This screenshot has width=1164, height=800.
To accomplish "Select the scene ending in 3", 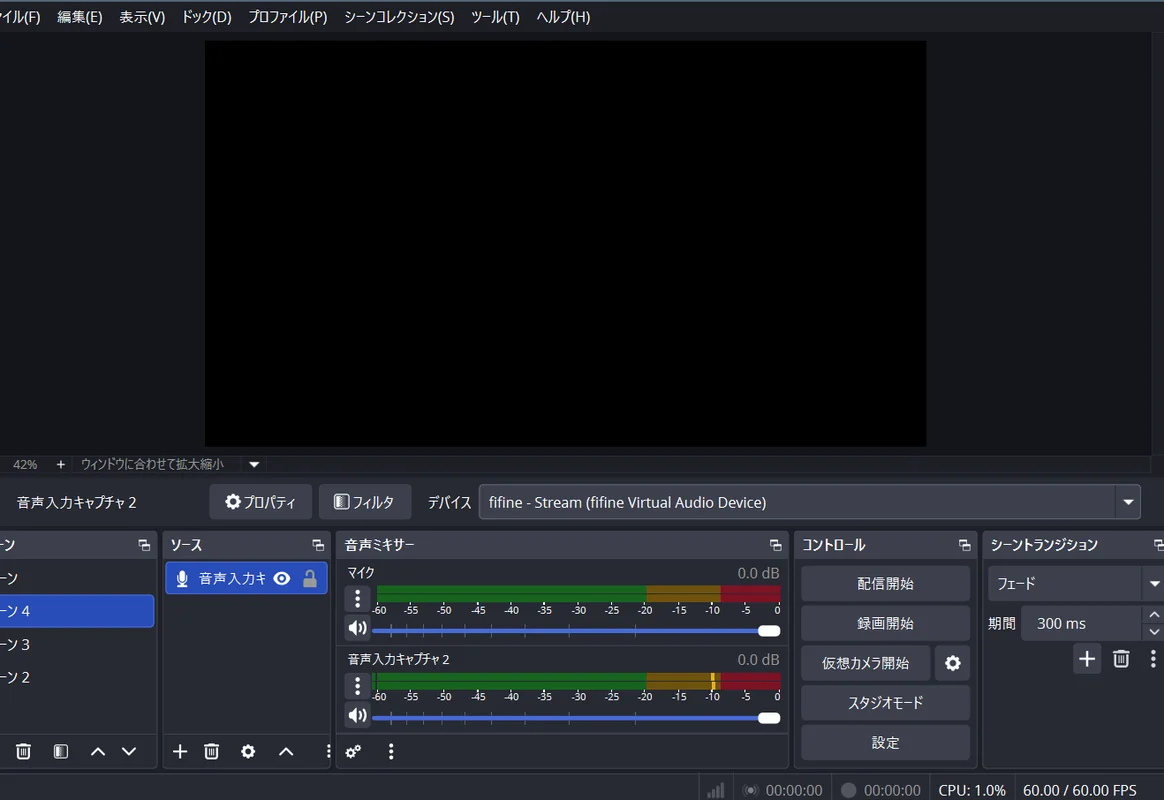I will (x=77, y=644).
